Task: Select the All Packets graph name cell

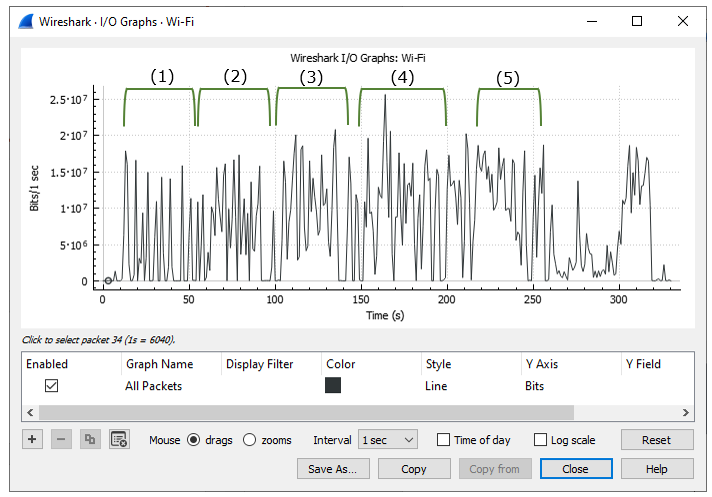Action: coord(153,386)
